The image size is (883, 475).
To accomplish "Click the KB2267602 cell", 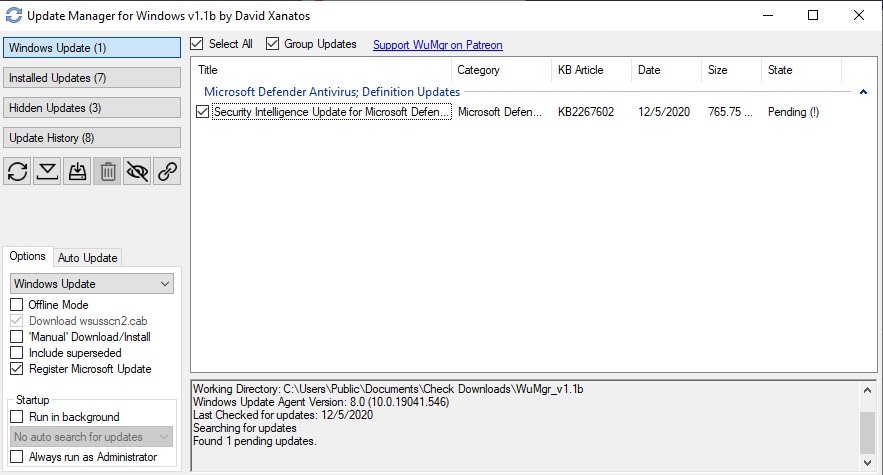I will (586, 112).
